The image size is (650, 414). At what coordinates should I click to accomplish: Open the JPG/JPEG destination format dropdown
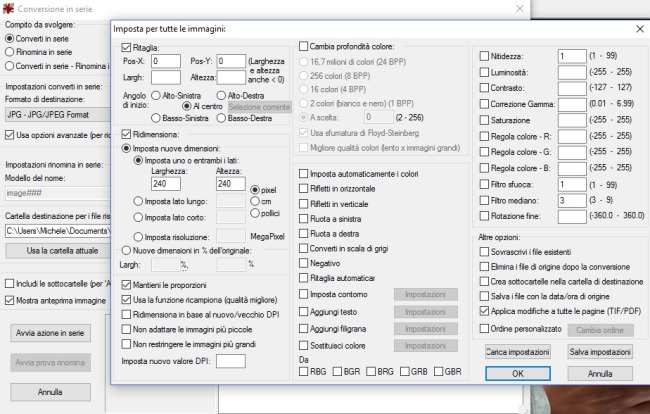(55, 114)
